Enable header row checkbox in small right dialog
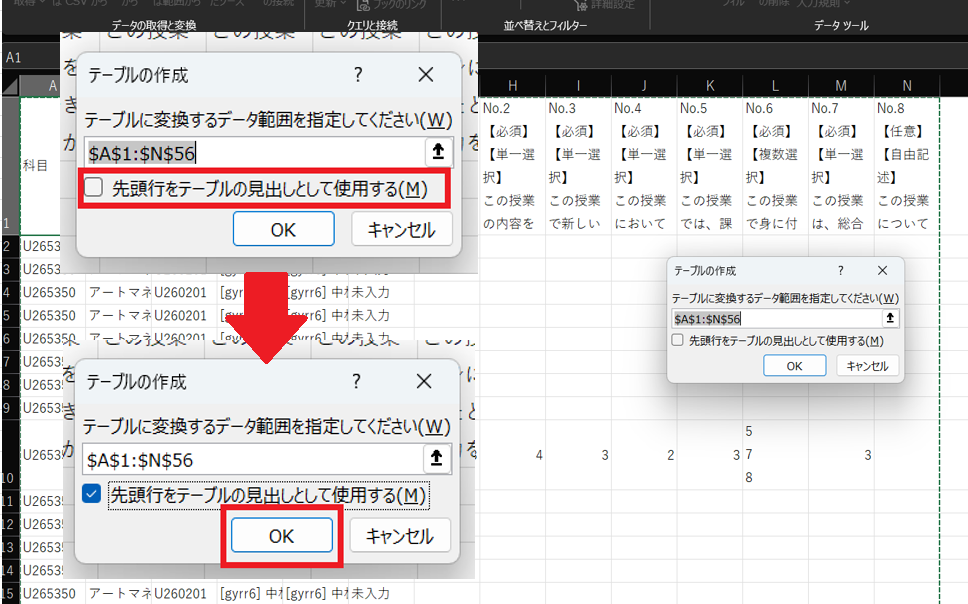968x604 pixels. click(x=678, y=341)
